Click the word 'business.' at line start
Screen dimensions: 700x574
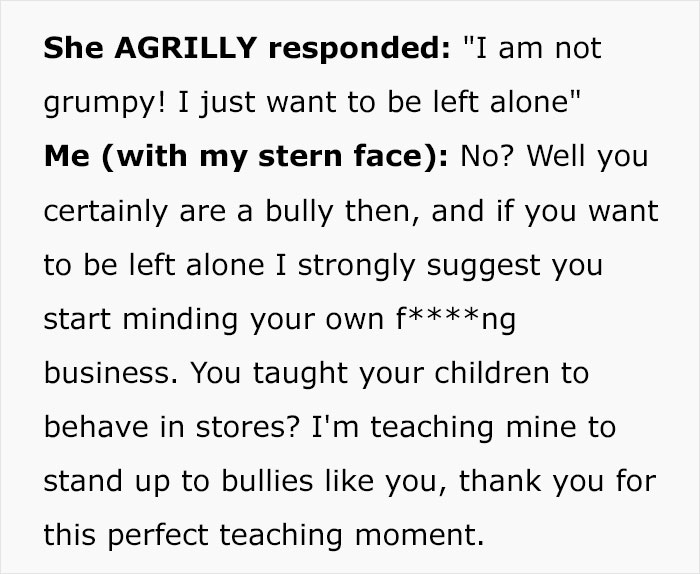point(111,373)
